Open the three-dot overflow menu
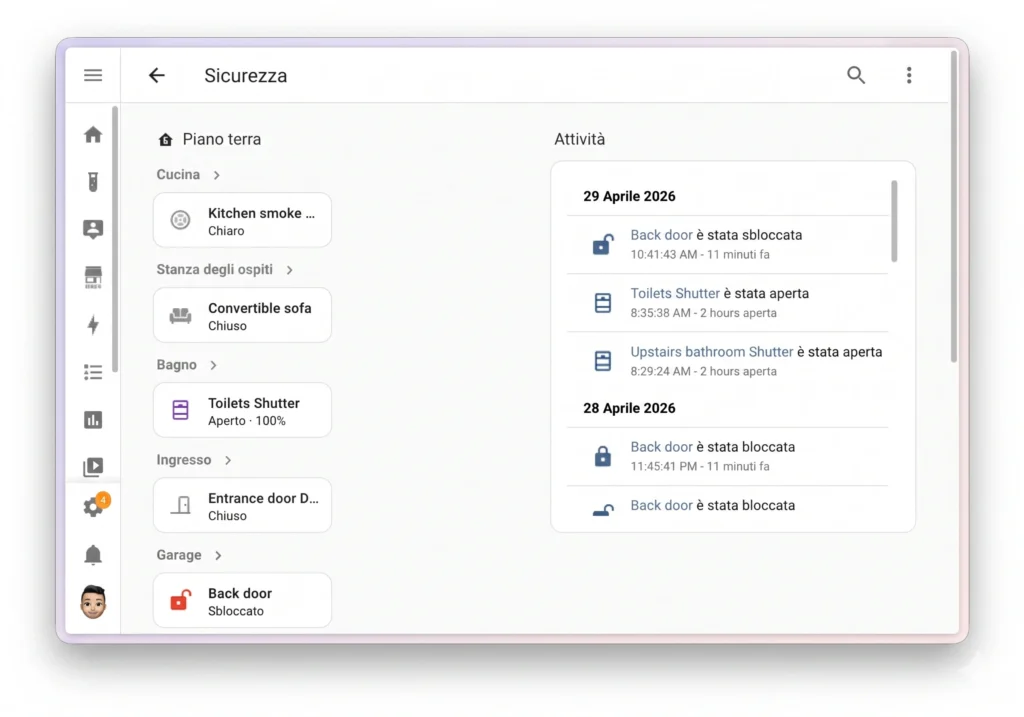 click(908, 75)
